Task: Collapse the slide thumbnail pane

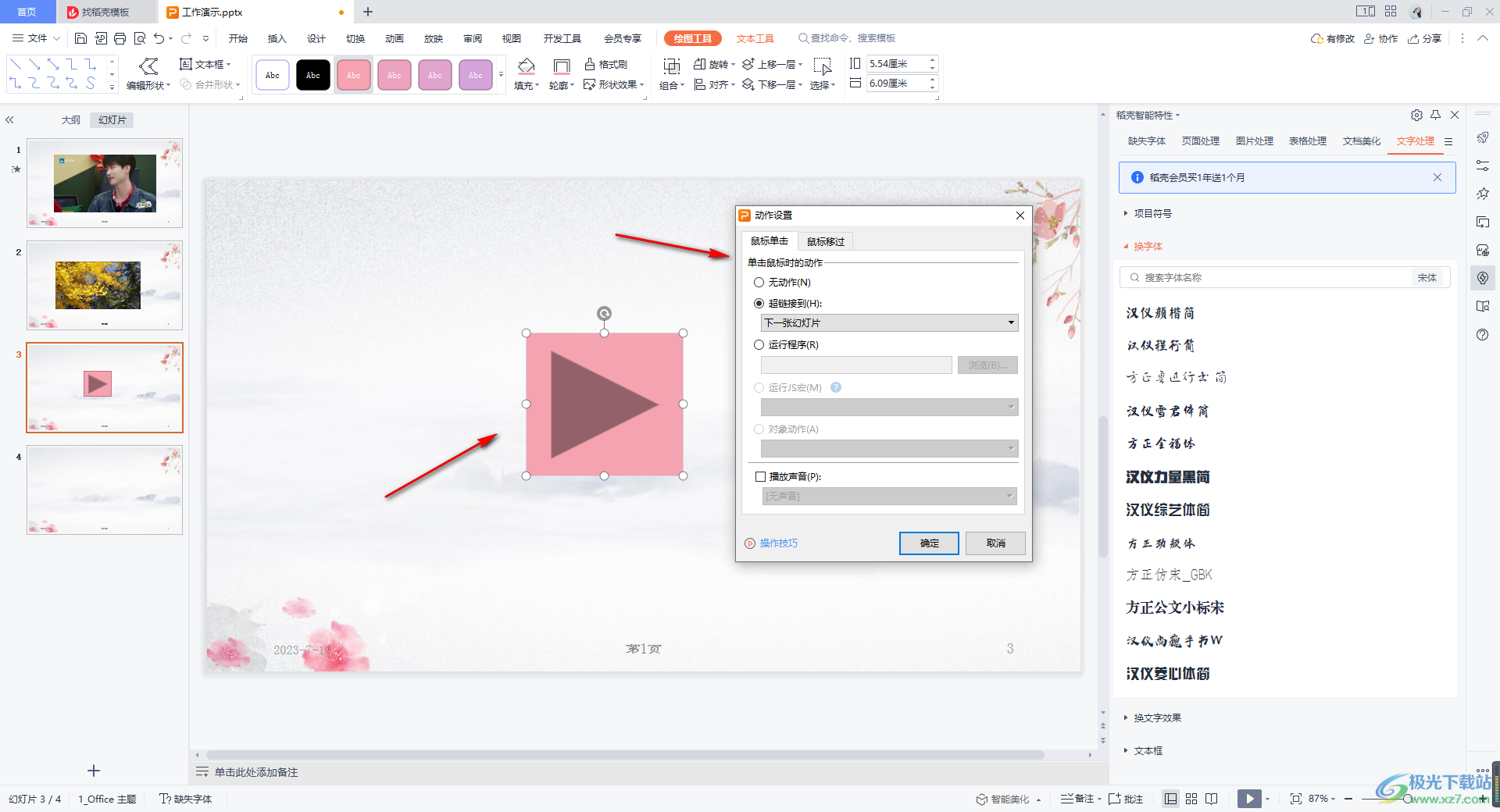Action: (x=10, y=120)
